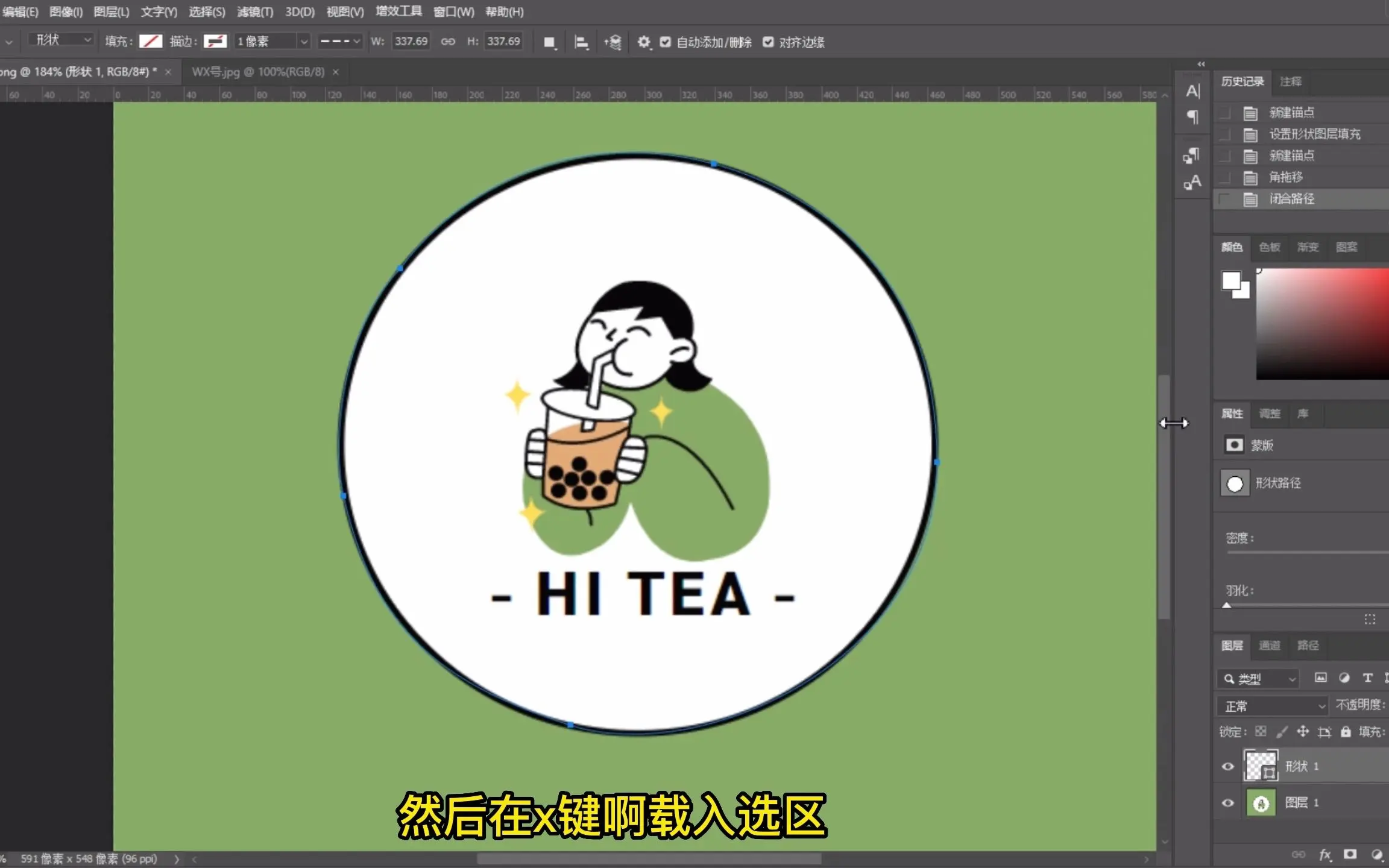1389x868 pixels.
Task: Switch to the 通道 tab
Action: (1269, 646)
